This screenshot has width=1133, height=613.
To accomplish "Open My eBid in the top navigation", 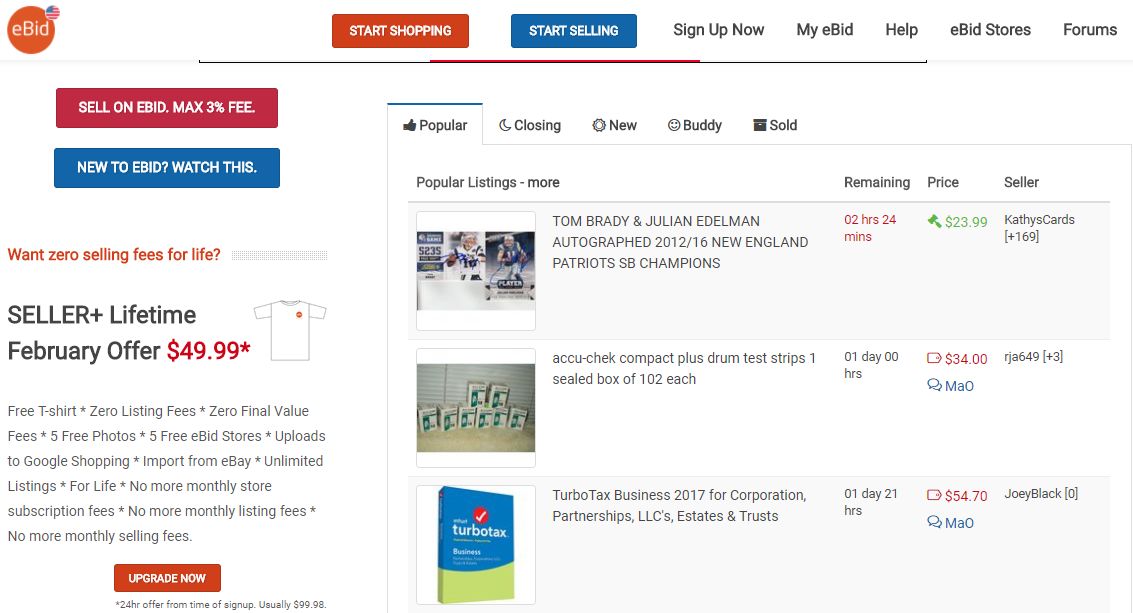I will [824, 30].
